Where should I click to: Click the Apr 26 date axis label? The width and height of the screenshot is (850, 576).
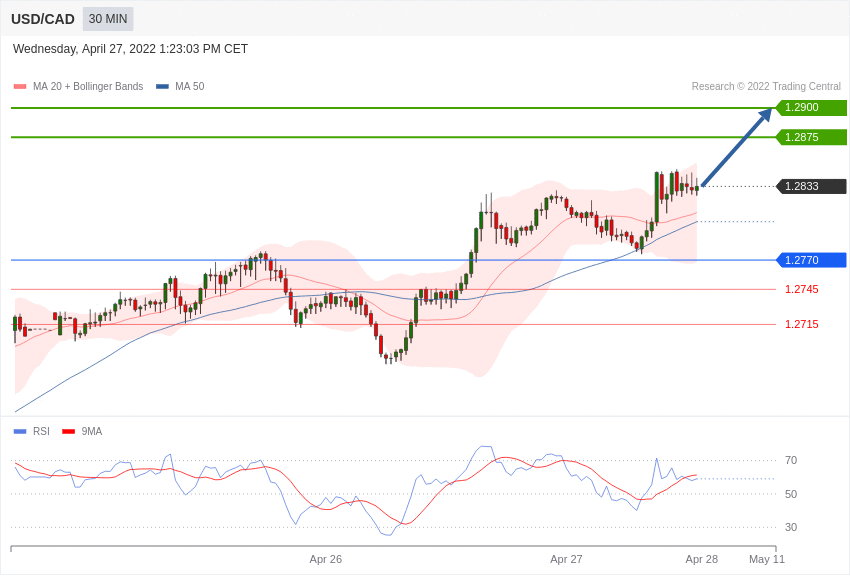pos(326,559)
